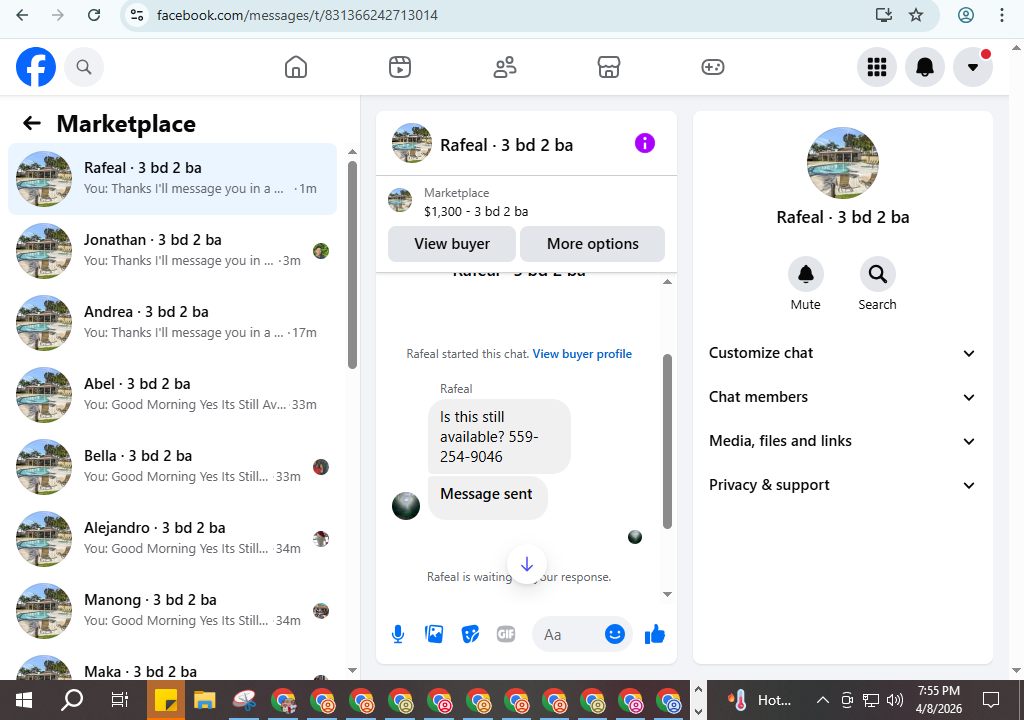The width and height of the screenshot is (1024, 720).
Task: Click the 'Message sent' bubble
Action: click(487, 499)
